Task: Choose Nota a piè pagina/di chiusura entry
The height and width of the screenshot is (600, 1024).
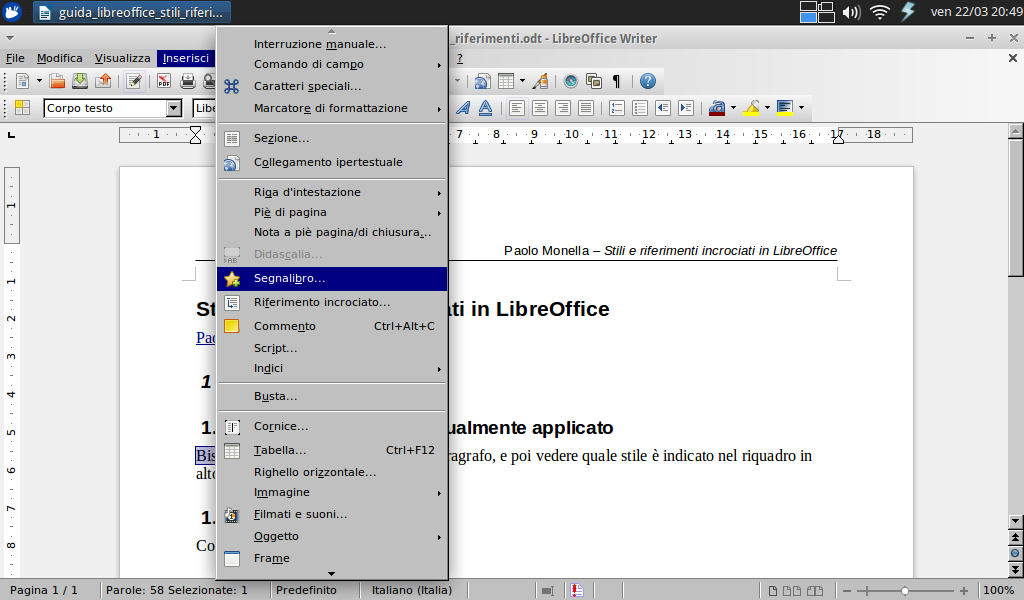Action: (x=332, y=232)
